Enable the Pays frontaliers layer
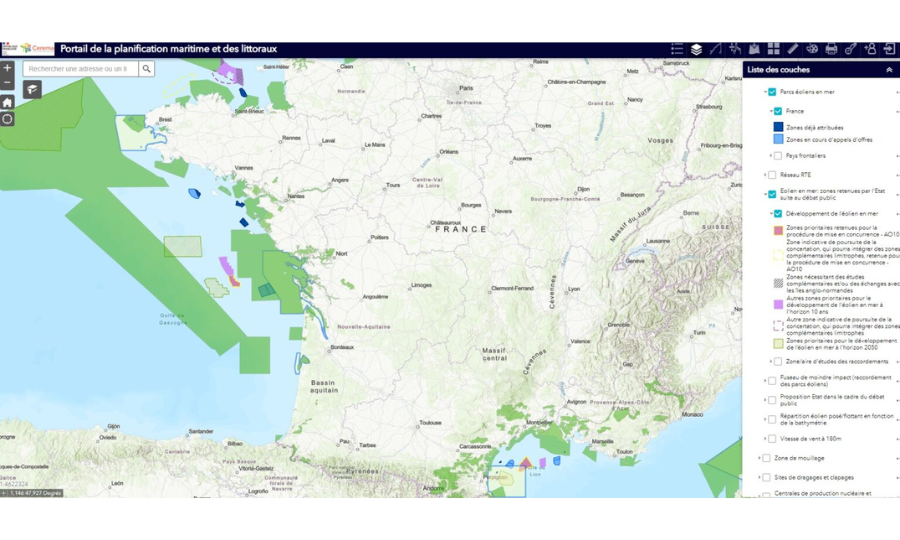This screenshot has width=900, height=540. pos(778,156)
